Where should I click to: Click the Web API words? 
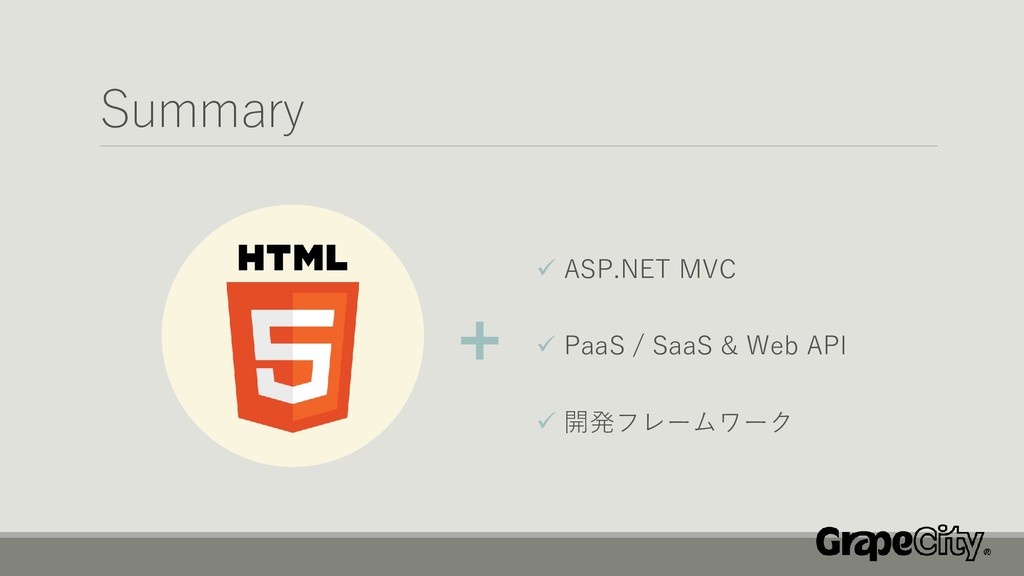click(x=796, y=345)
